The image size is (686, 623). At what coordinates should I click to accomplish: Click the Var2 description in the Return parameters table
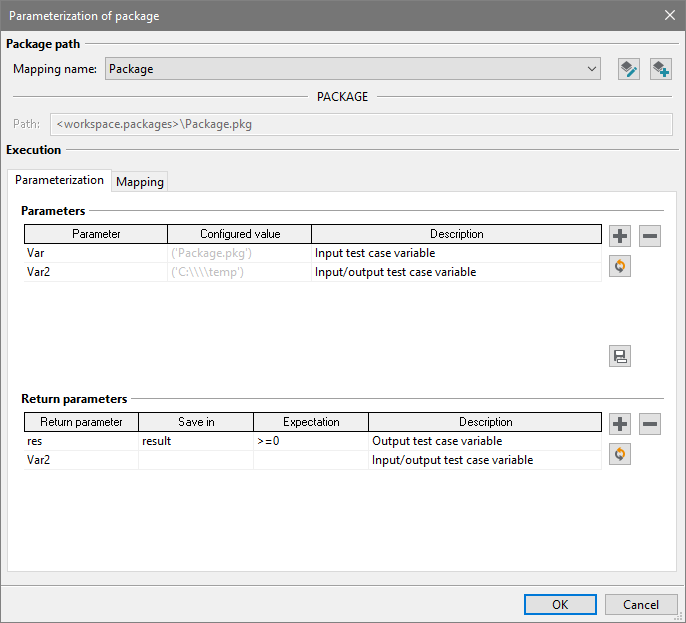[x=485, y=460]
